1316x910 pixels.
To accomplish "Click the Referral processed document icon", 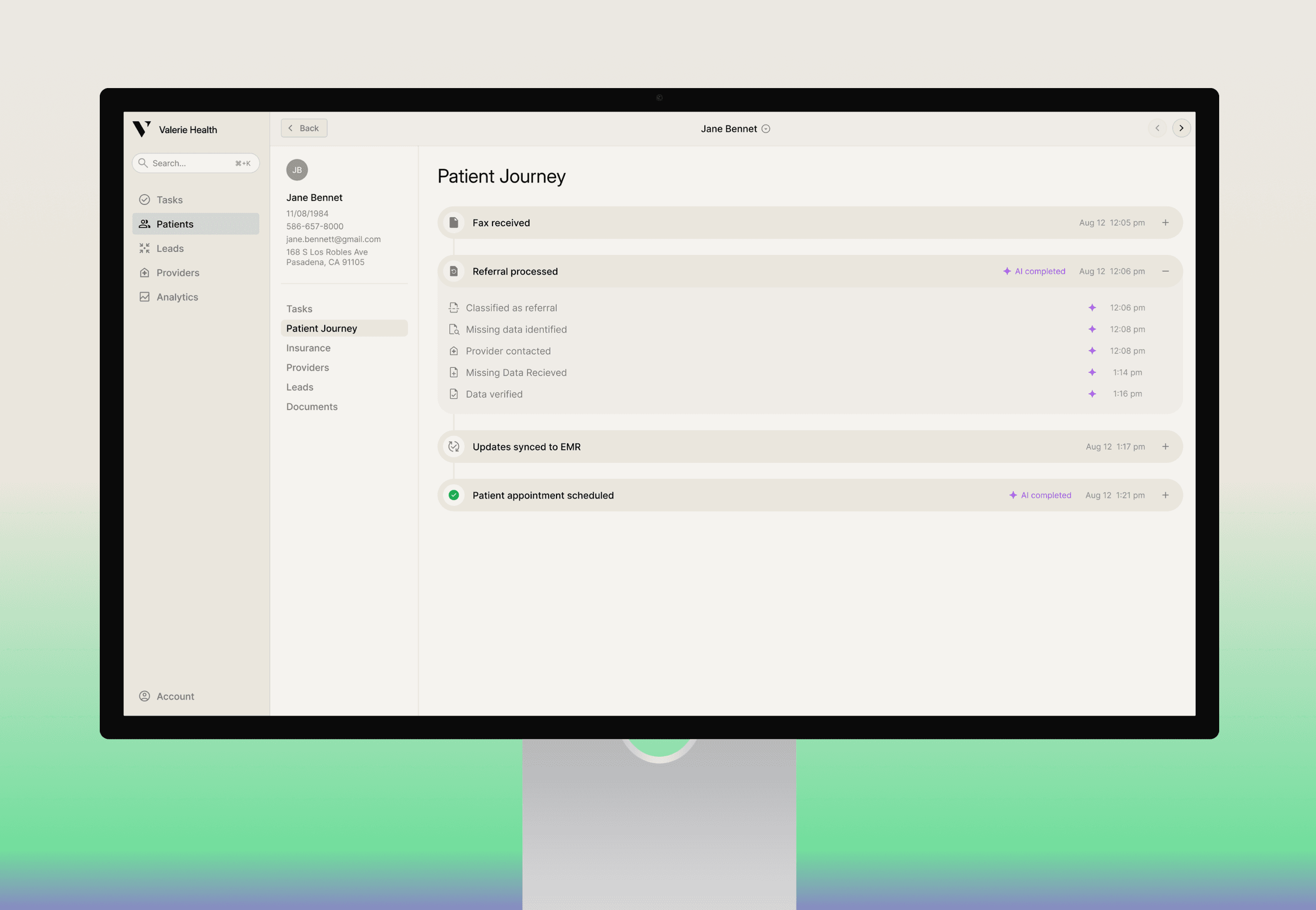I will 454,272.
